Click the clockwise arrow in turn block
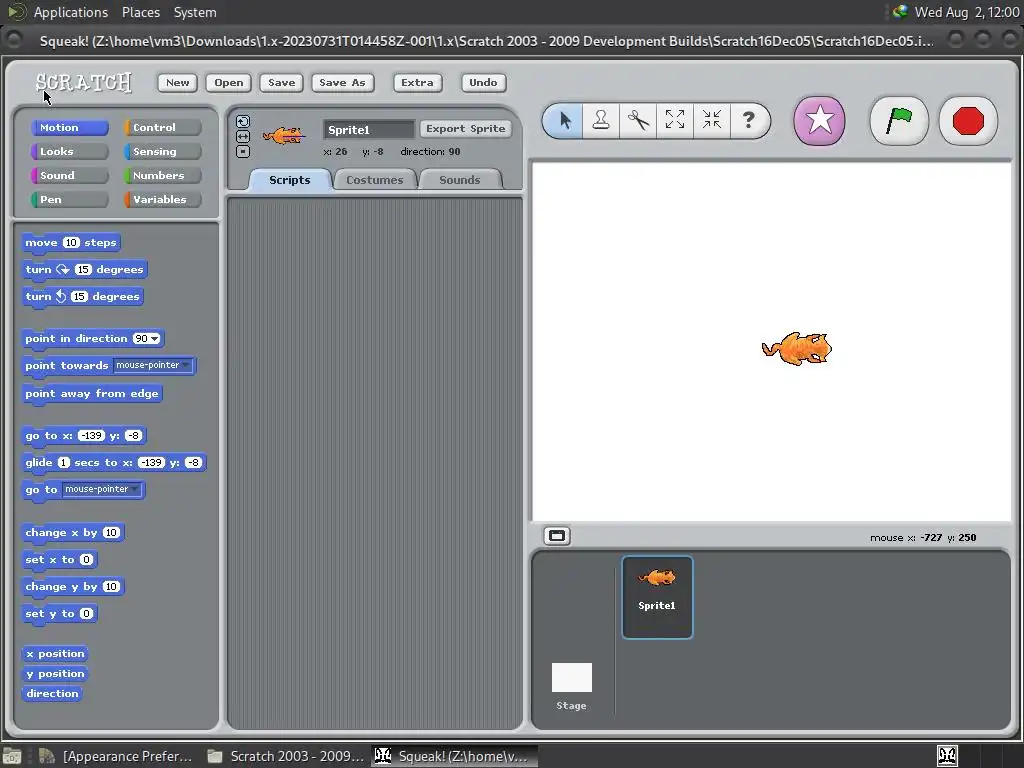The width and height of the screenshot is (1024, 768). pyautogui.click(x=63, y=269)
